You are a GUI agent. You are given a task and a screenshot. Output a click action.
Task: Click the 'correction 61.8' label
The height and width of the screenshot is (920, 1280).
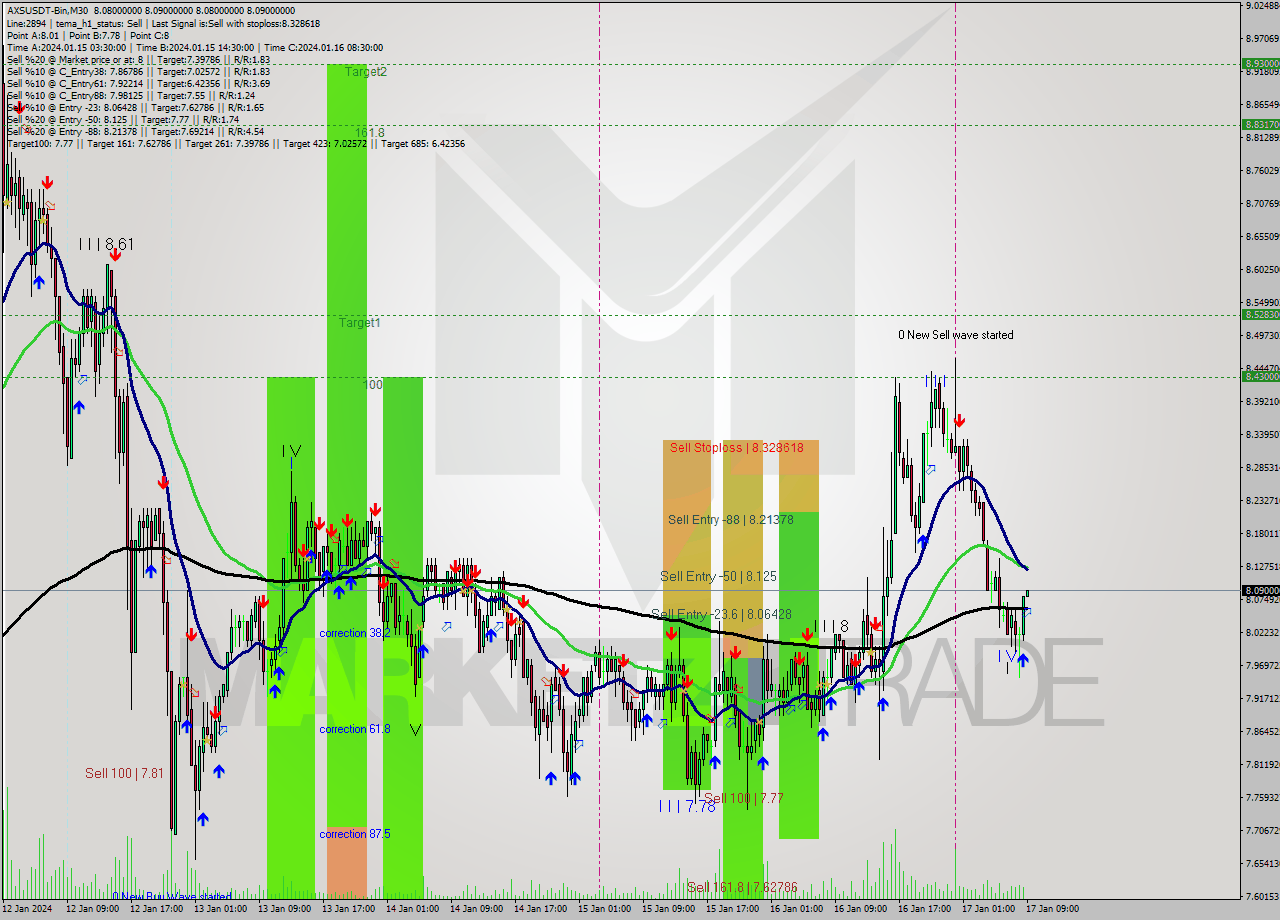(x=355, y=729)
